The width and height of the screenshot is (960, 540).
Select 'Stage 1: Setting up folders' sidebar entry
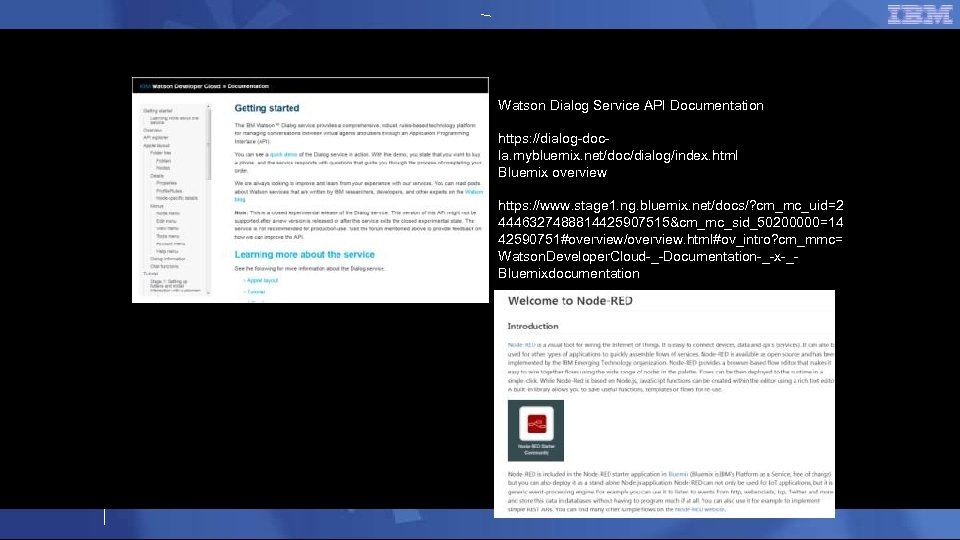click(175, 286)
